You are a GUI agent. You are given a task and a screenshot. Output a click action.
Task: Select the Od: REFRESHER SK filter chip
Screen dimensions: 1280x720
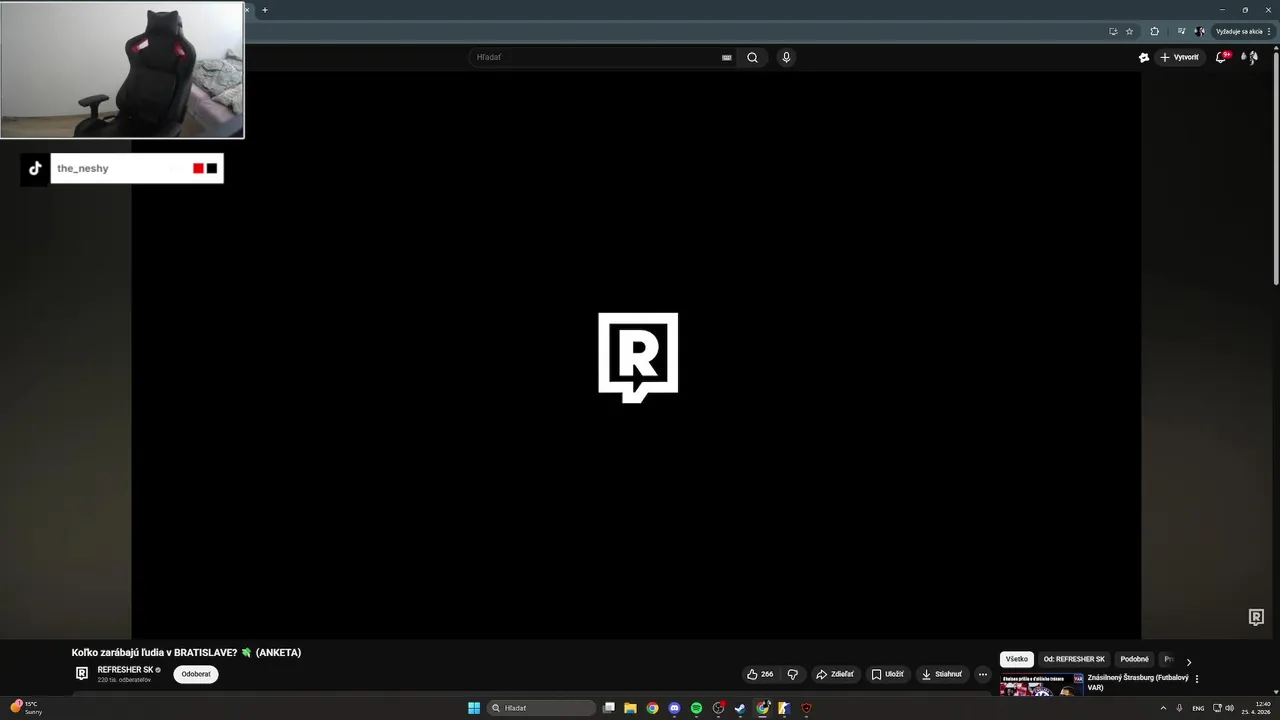click(x=1074, y=659)
